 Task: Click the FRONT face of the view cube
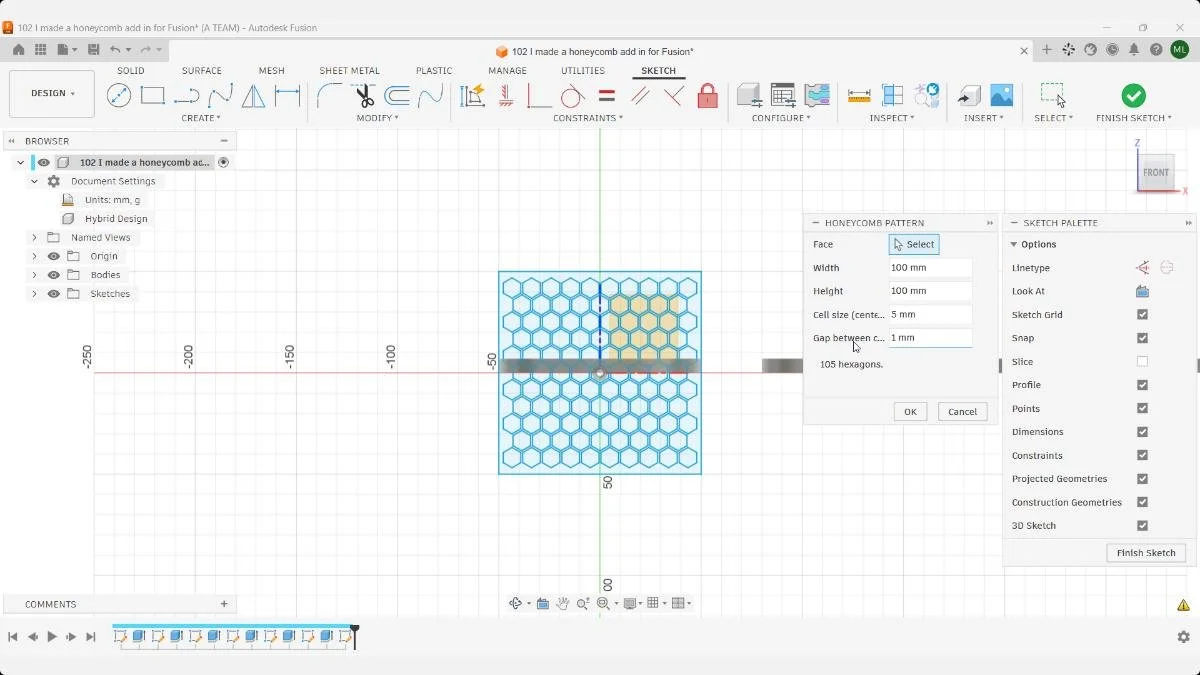pos(1156,173)
